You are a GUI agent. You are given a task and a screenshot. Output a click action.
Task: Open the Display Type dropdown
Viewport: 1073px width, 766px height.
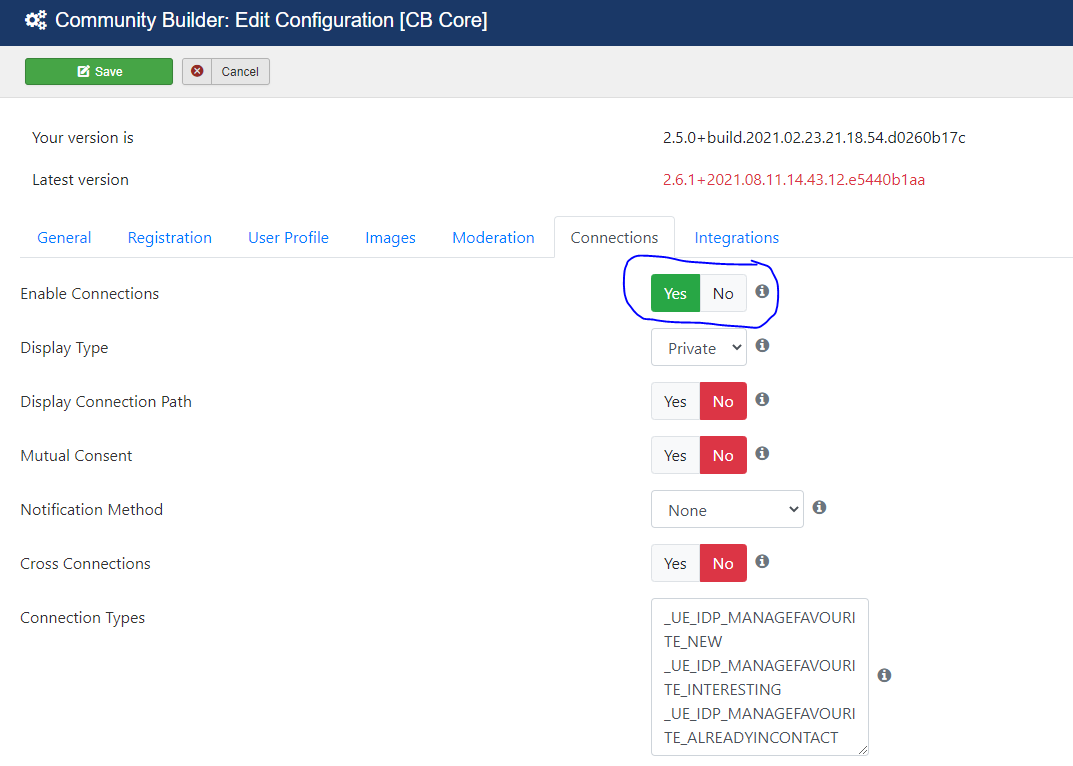click(x=699, y=348)
